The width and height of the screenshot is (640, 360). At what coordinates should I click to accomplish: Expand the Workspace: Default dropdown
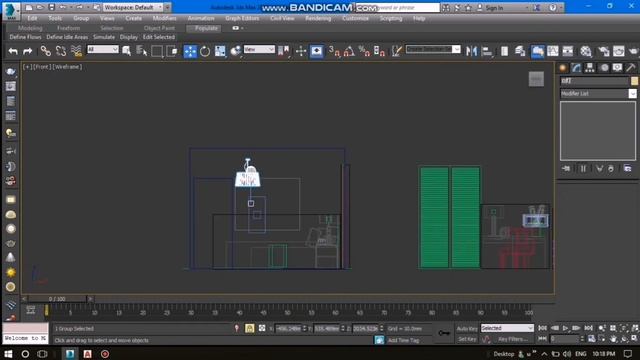[x=133, y=7]
